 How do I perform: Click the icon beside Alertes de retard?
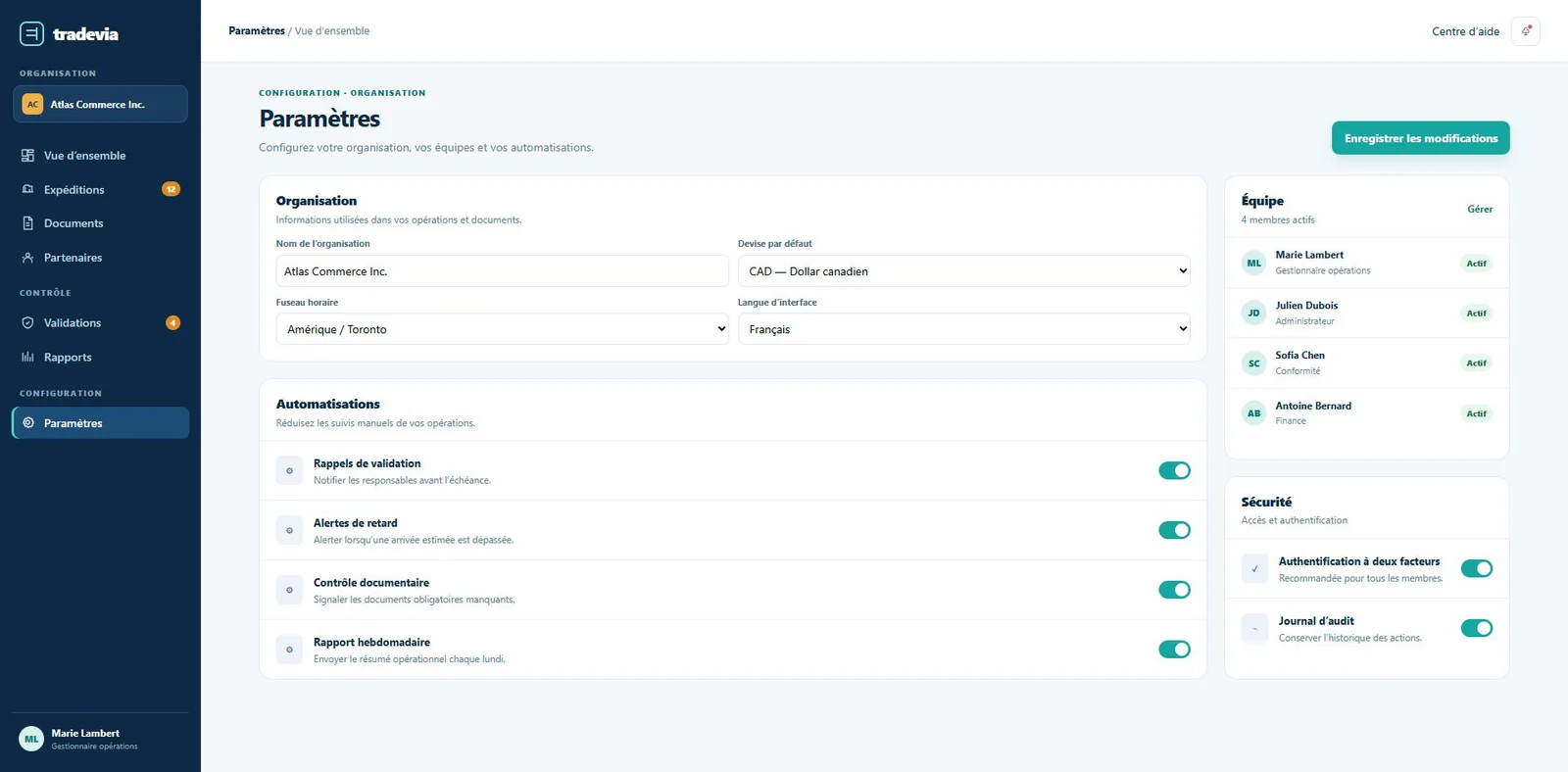click(x=289, y=530)
